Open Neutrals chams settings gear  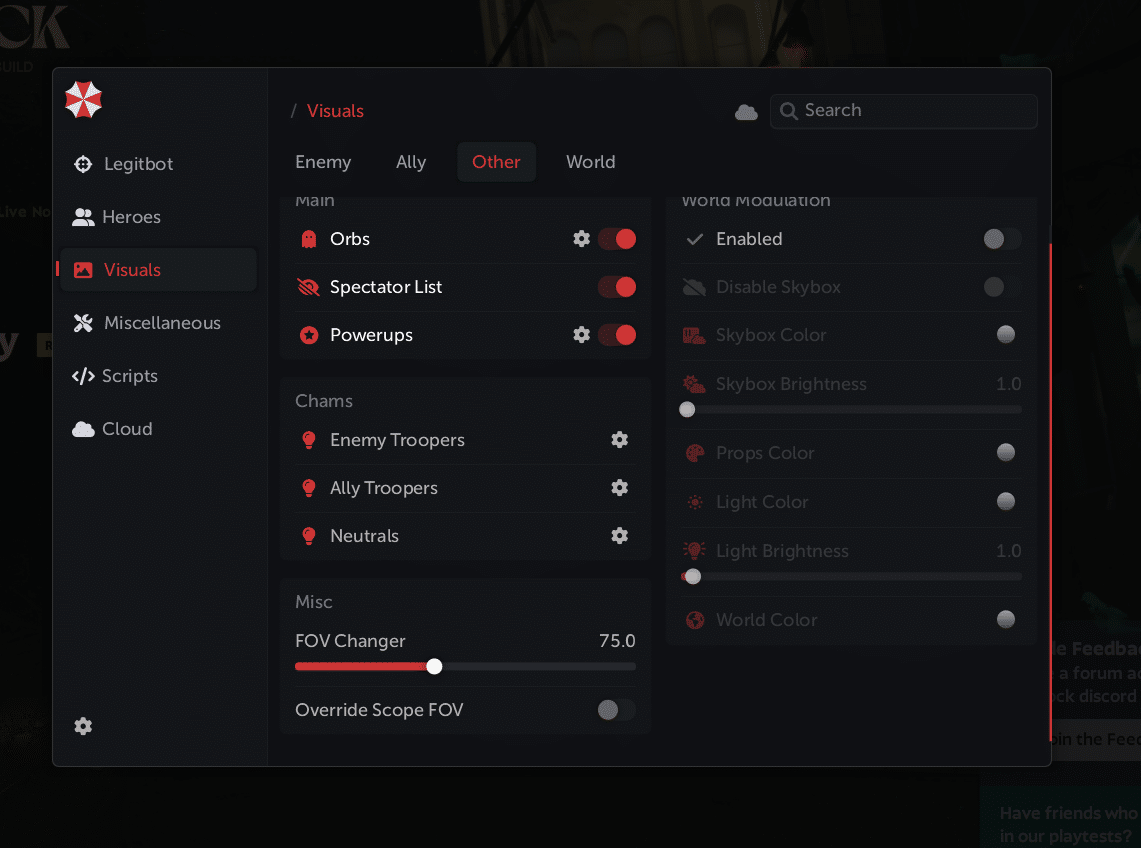click(x=620, y=536)
